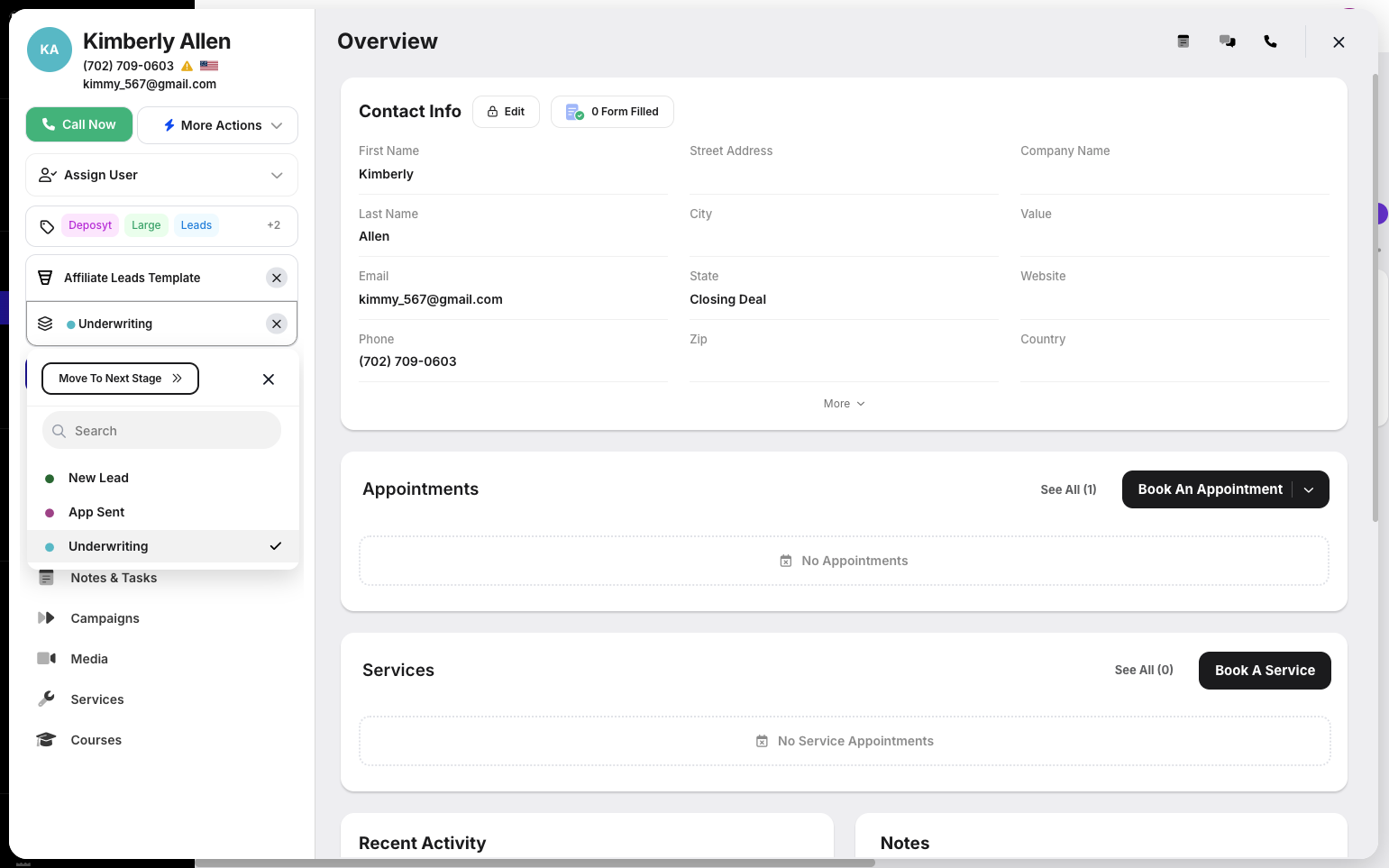Select the Underwriting stage option

pyautogui.click(x=163, y=546)
